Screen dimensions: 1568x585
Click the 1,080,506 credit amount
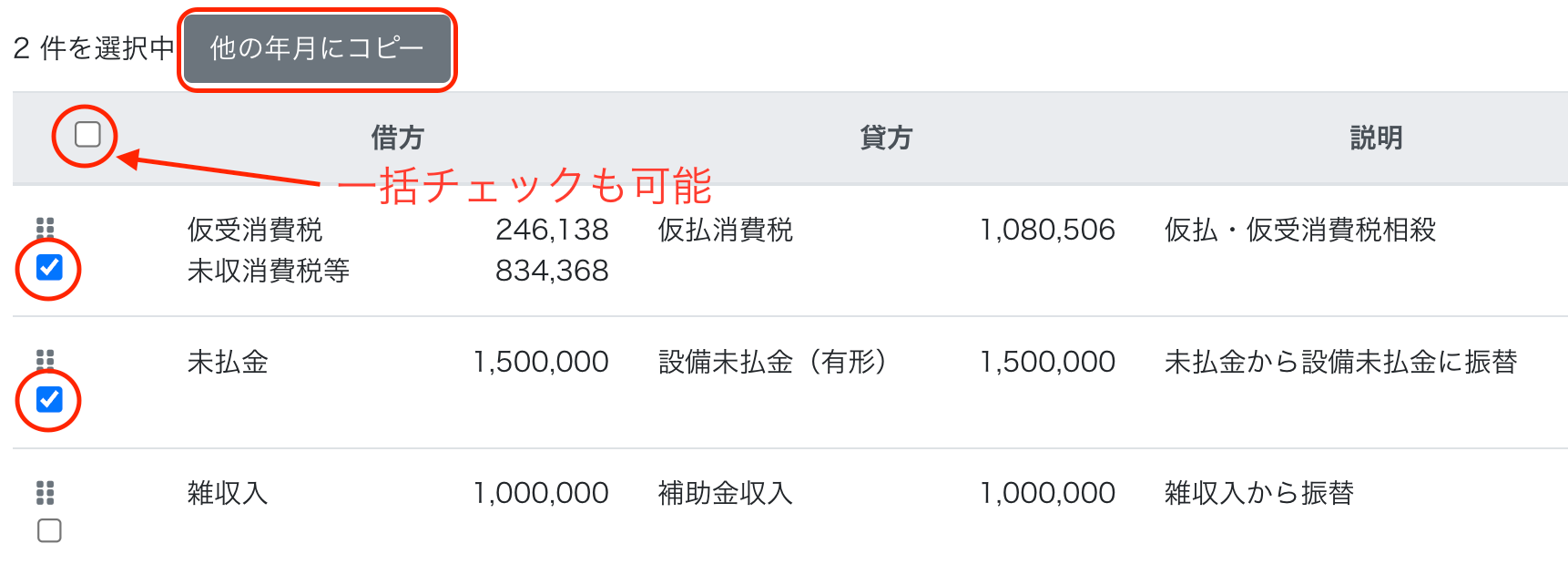[1047, 231]
